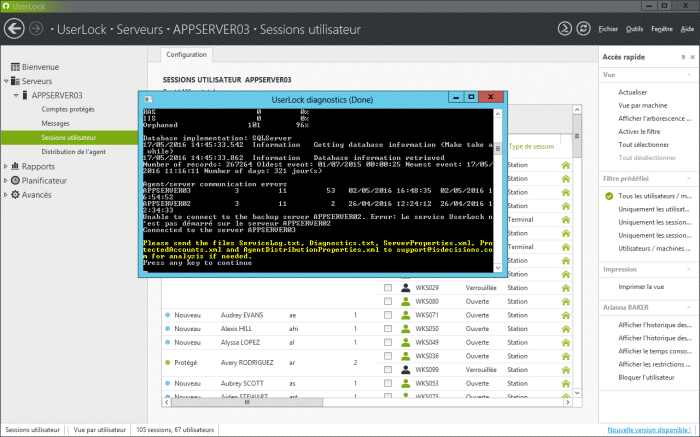Close the Accès rapide panel
The height and width of the screenshot is (437, 700).
(x=692, y=57)
